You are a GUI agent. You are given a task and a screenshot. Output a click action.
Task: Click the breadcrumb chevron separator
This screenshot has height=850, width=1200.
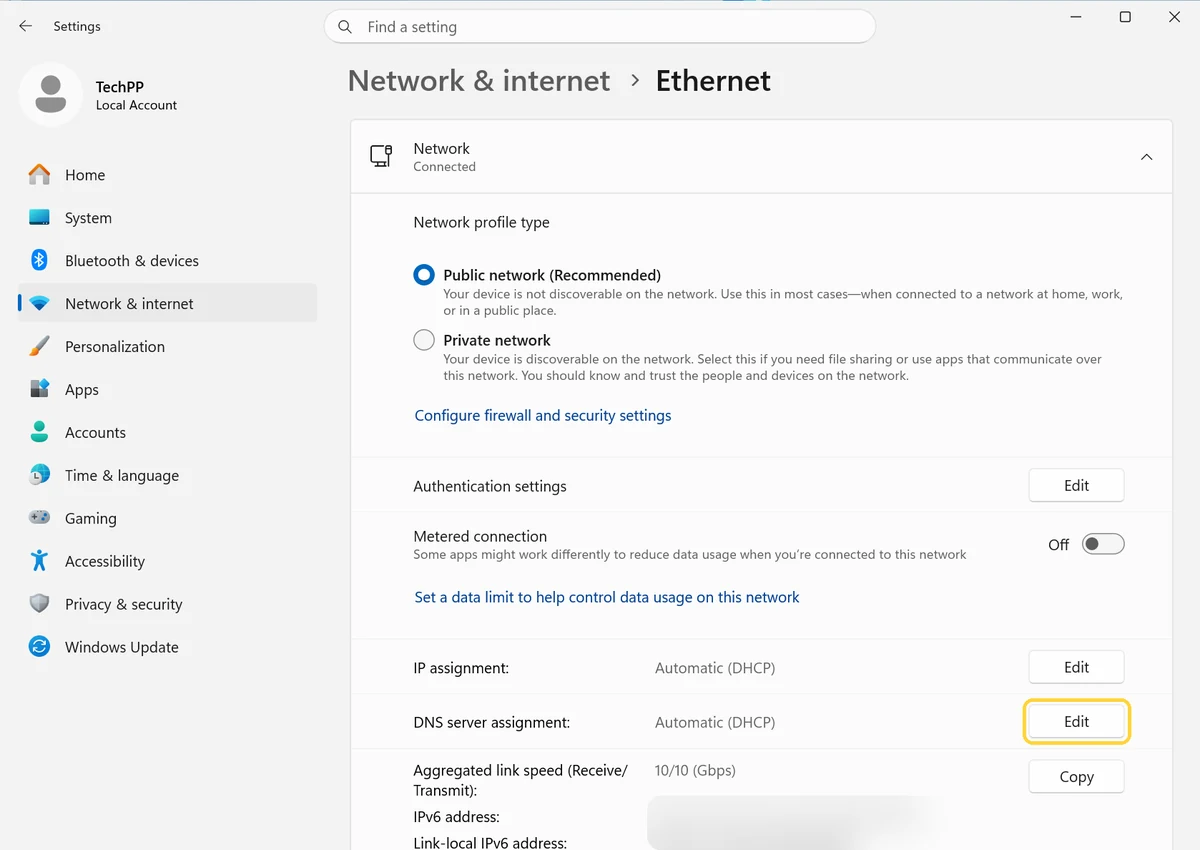coord(634,81)
